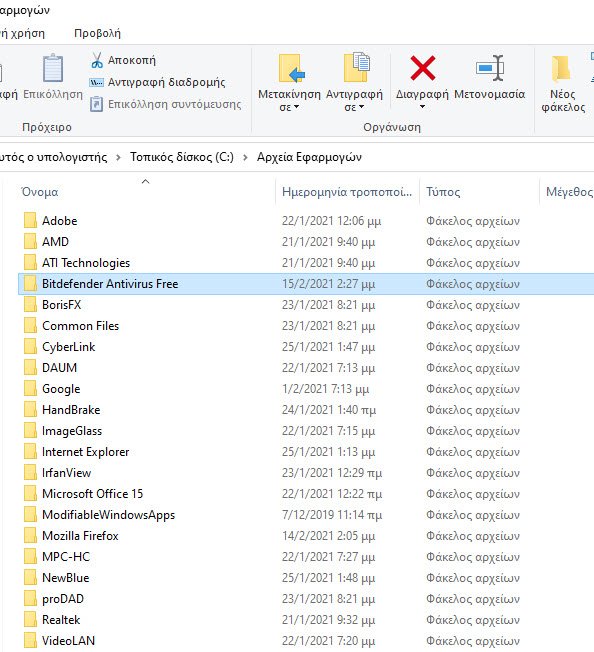Sort by the Μέγεθος column header
Screen dimensions: 594x652
569,192
